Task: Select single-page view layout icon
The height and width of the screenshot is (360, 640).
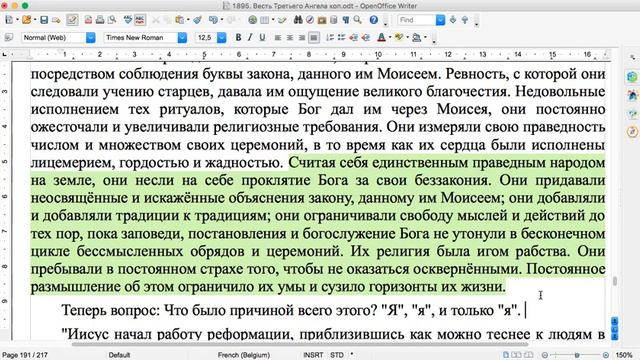Action: click(506, 355)
